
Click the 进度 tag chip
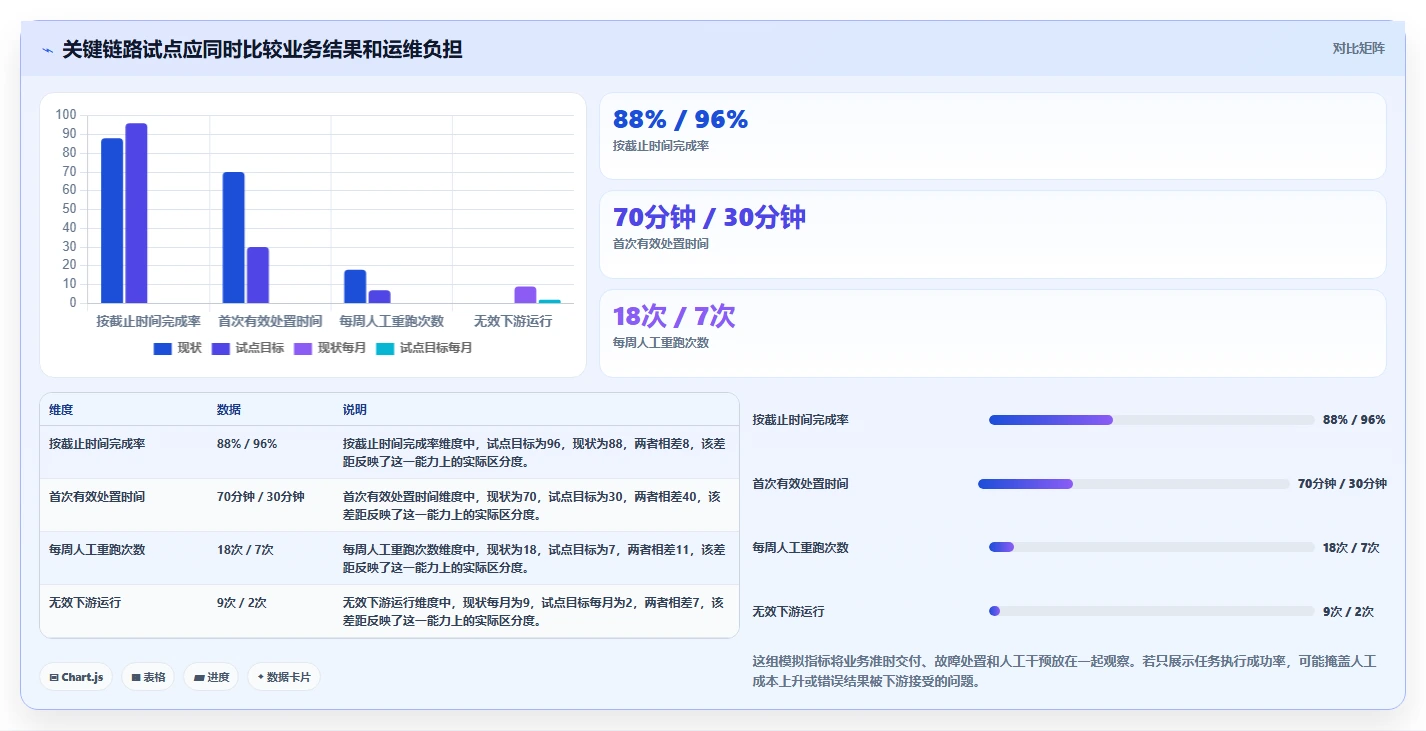211,677
